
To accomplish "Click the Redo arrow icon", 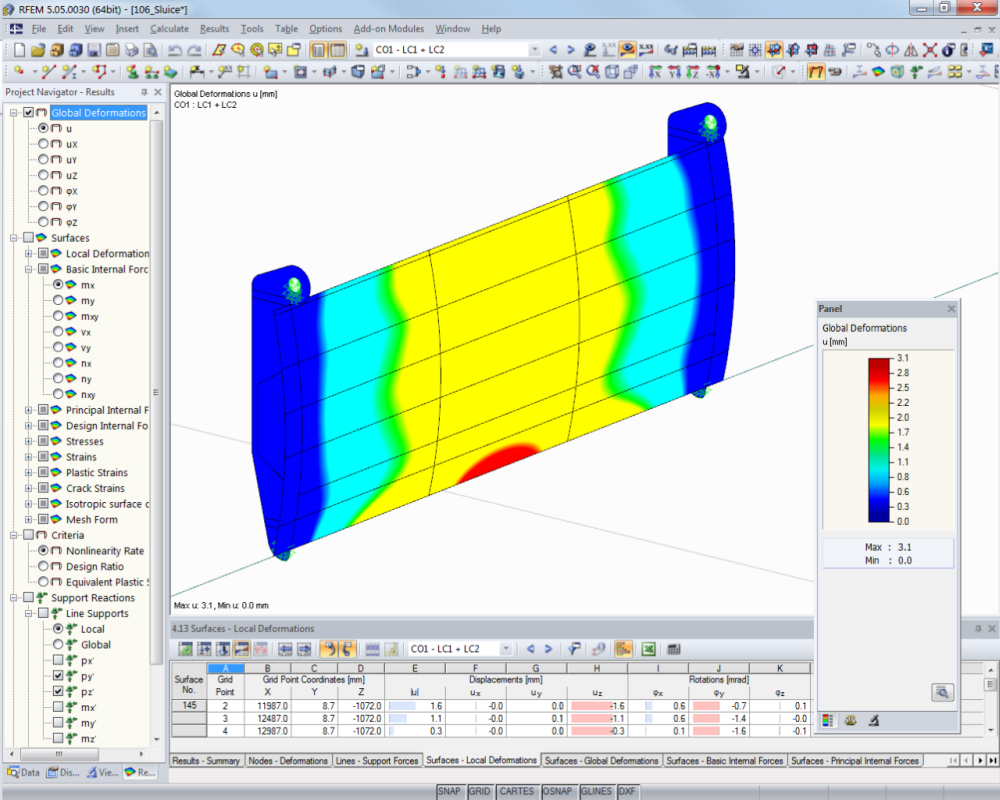I will [x=193, y=50].
